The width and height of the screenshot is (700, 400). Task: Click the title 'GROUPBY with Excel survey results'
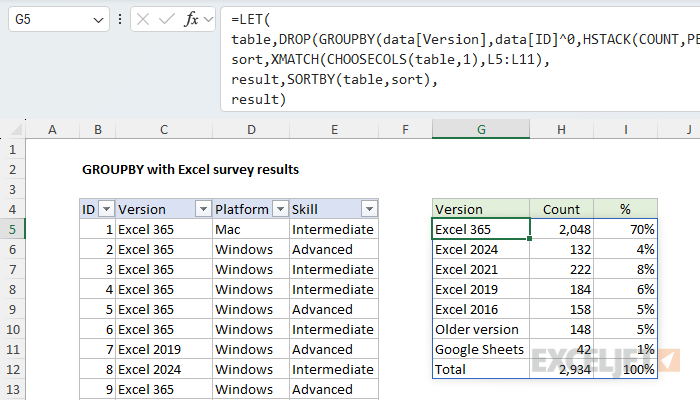point(190,170)
